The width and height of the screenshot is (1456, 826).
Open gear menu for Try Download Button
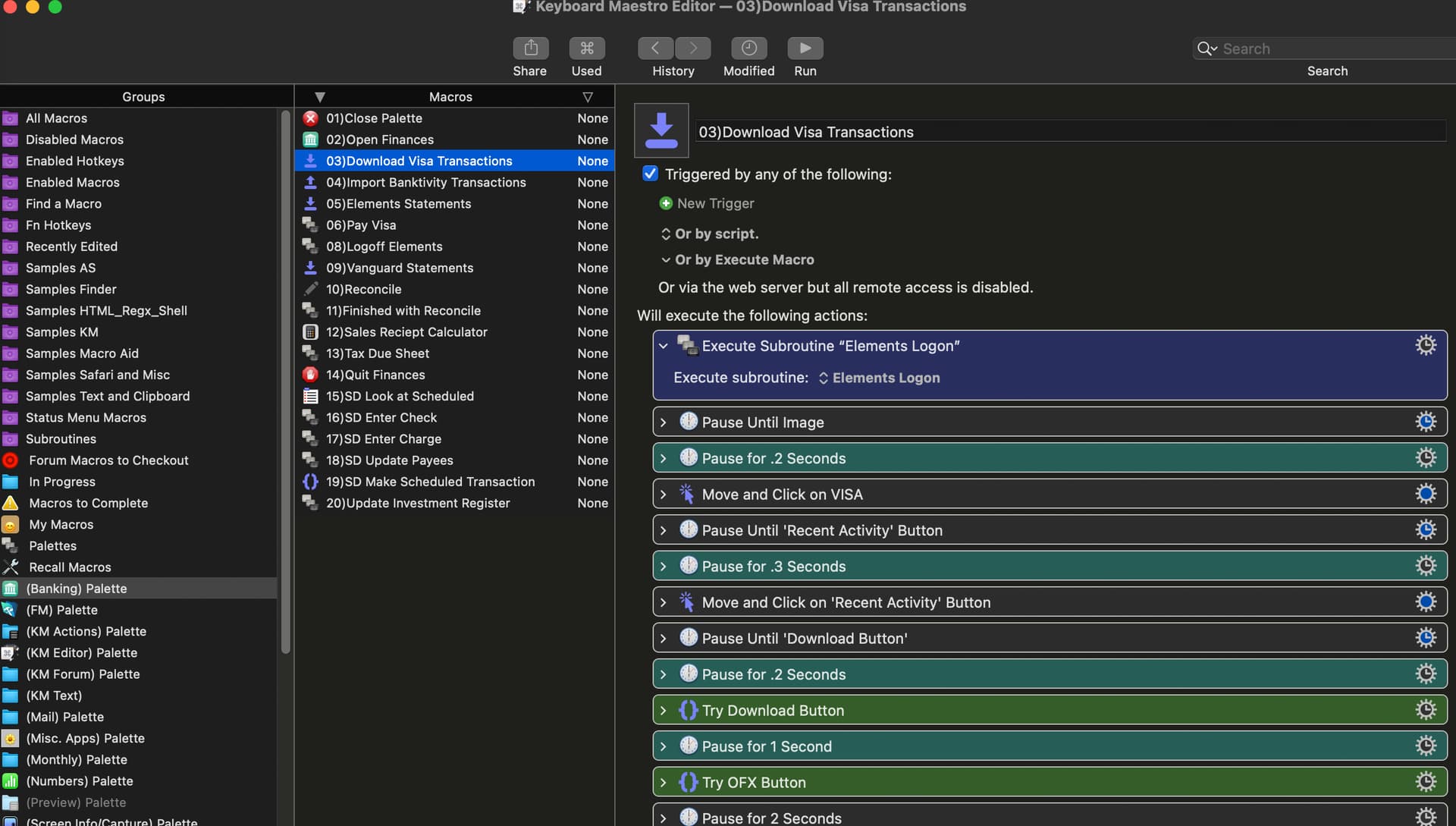click(x=1426, y=710)
